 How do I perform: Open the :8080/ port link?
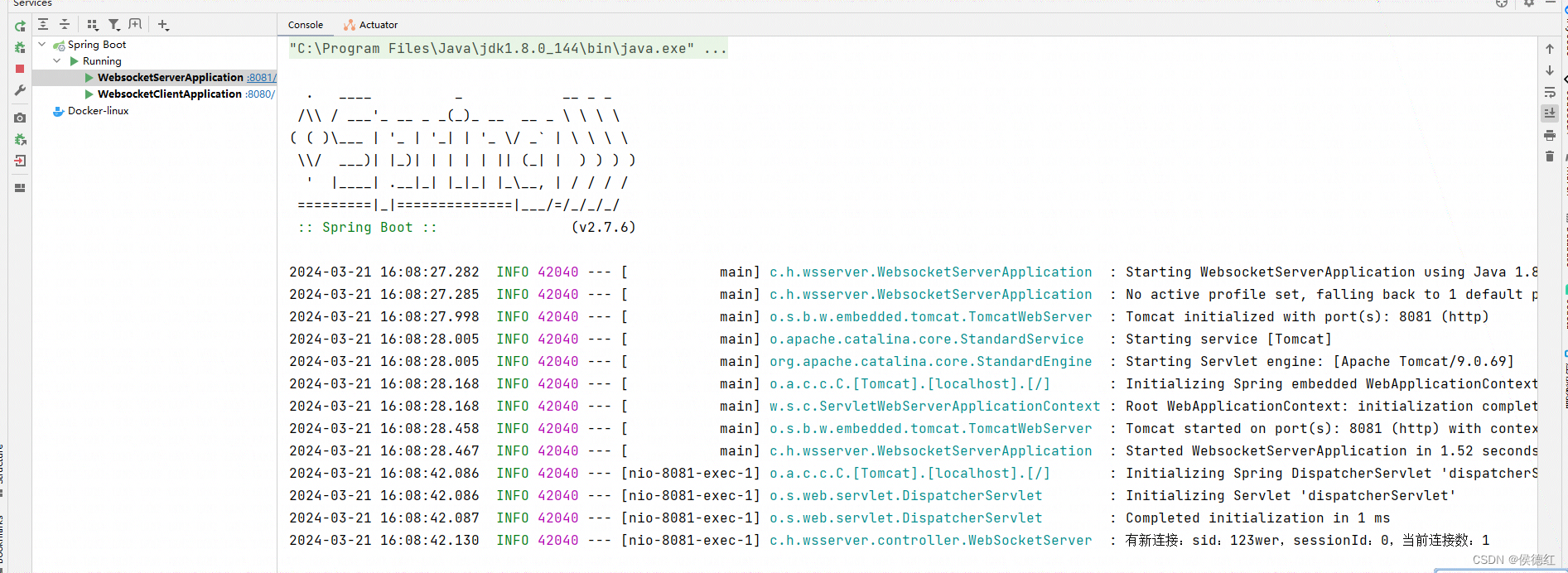[x=259, y=94]
